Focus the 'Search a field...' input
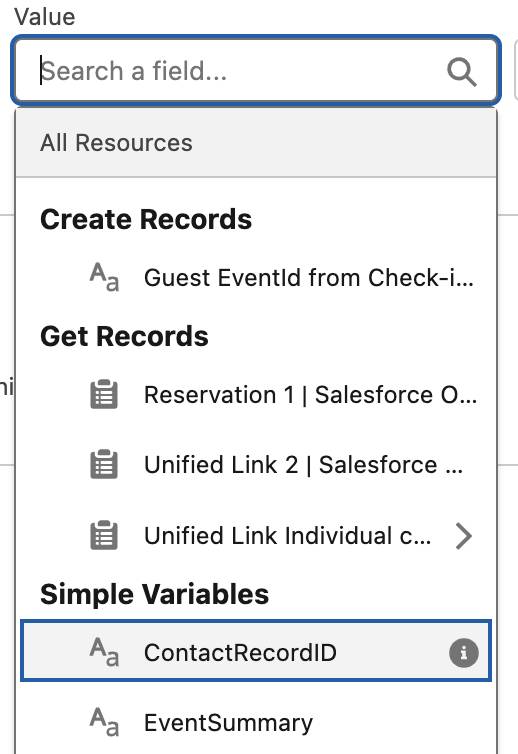Screen dimensions: 518x754 coord(256,71)
